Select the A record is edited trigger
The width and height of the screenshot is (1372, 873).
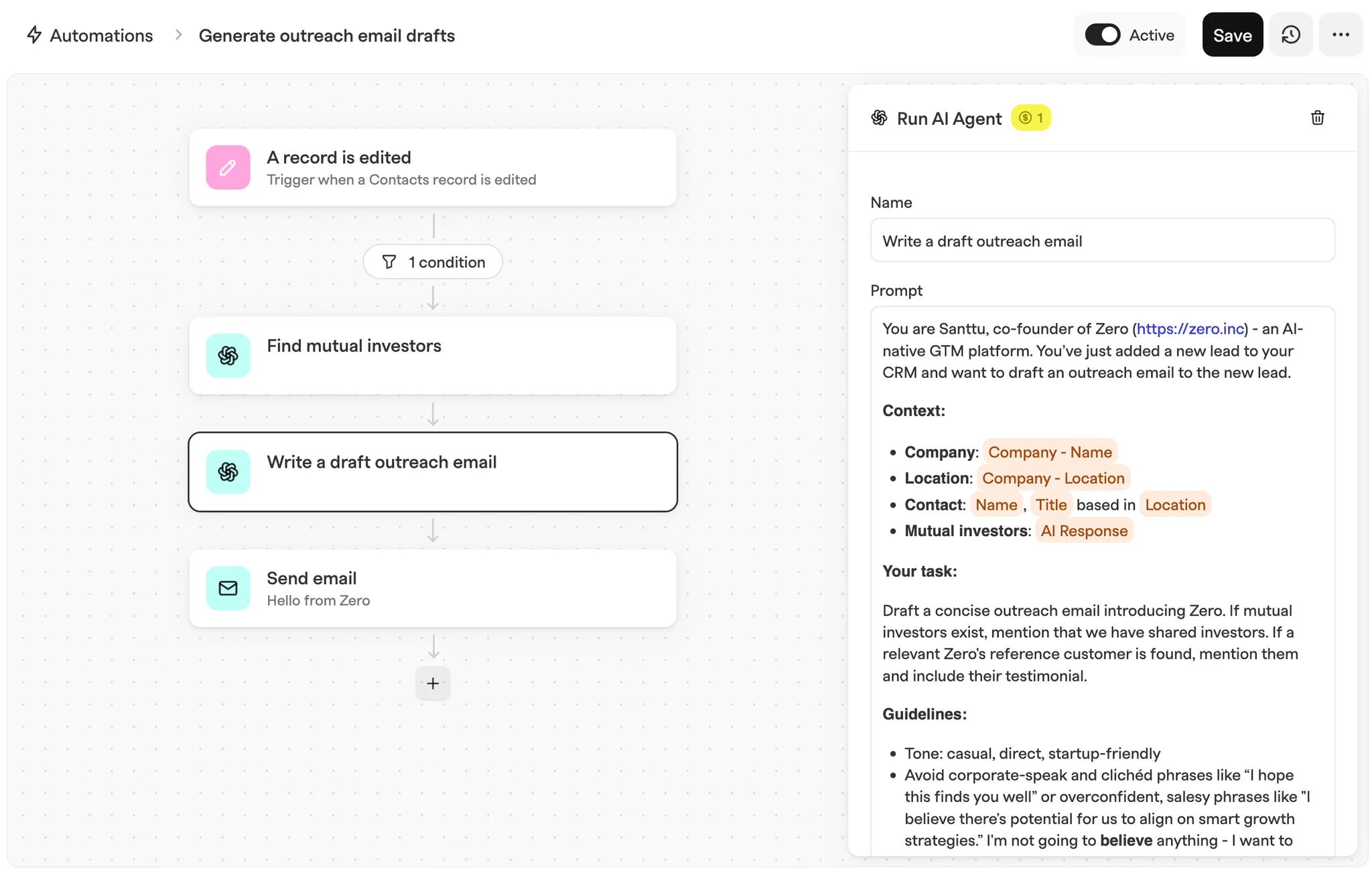click(x=433, y=167)
